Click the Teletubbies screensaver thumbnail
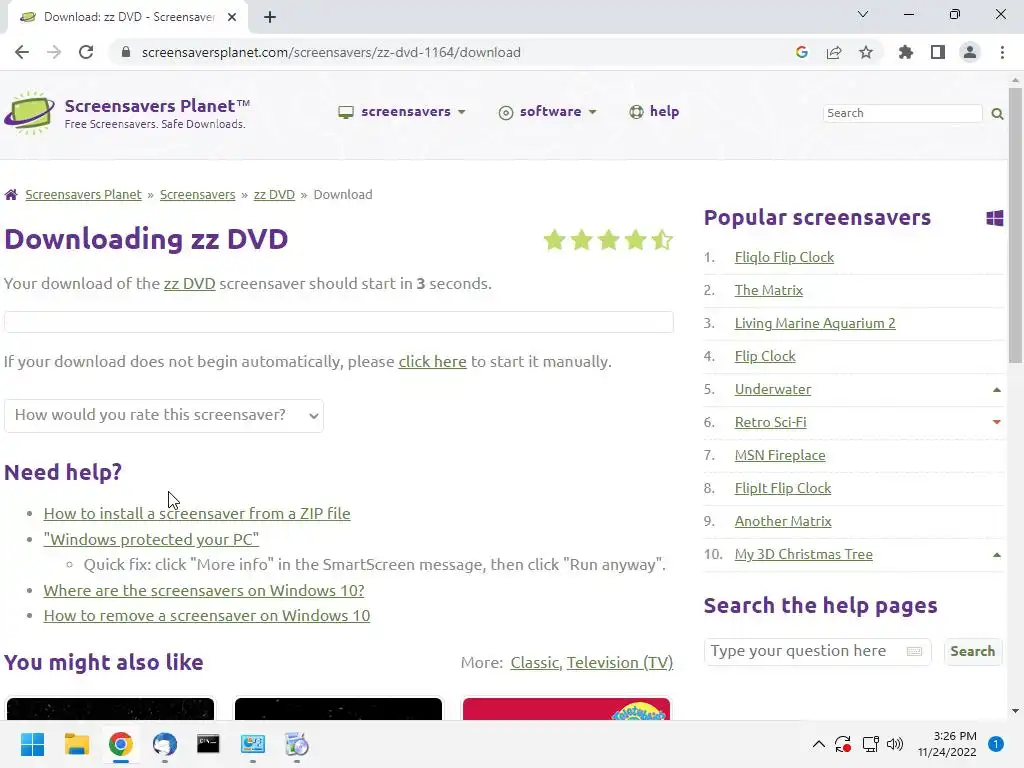Viewport: 1024px width, 768px height. tap(566, 709)
